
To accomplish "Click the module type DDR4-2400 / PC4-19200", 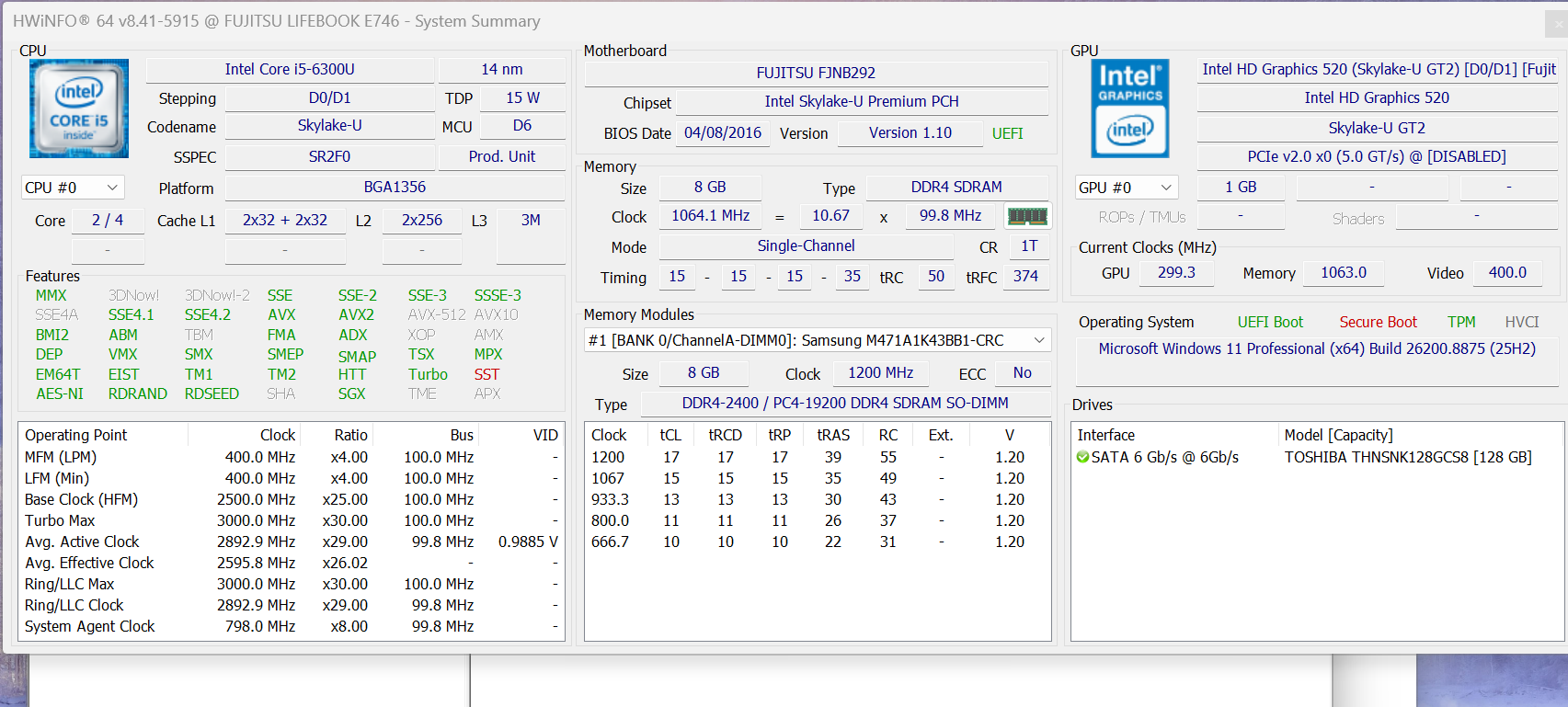I will [x=845, y=404].
